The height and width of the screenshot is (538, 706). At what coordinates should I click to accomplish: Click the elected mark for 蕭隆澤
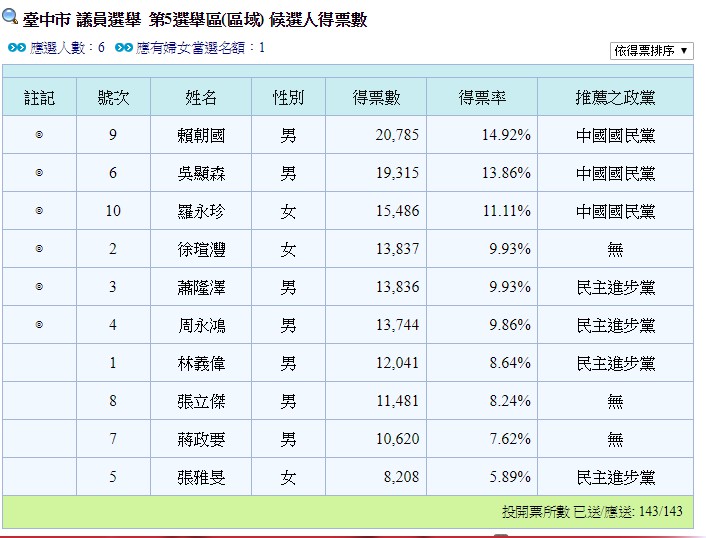coord(39,287)
